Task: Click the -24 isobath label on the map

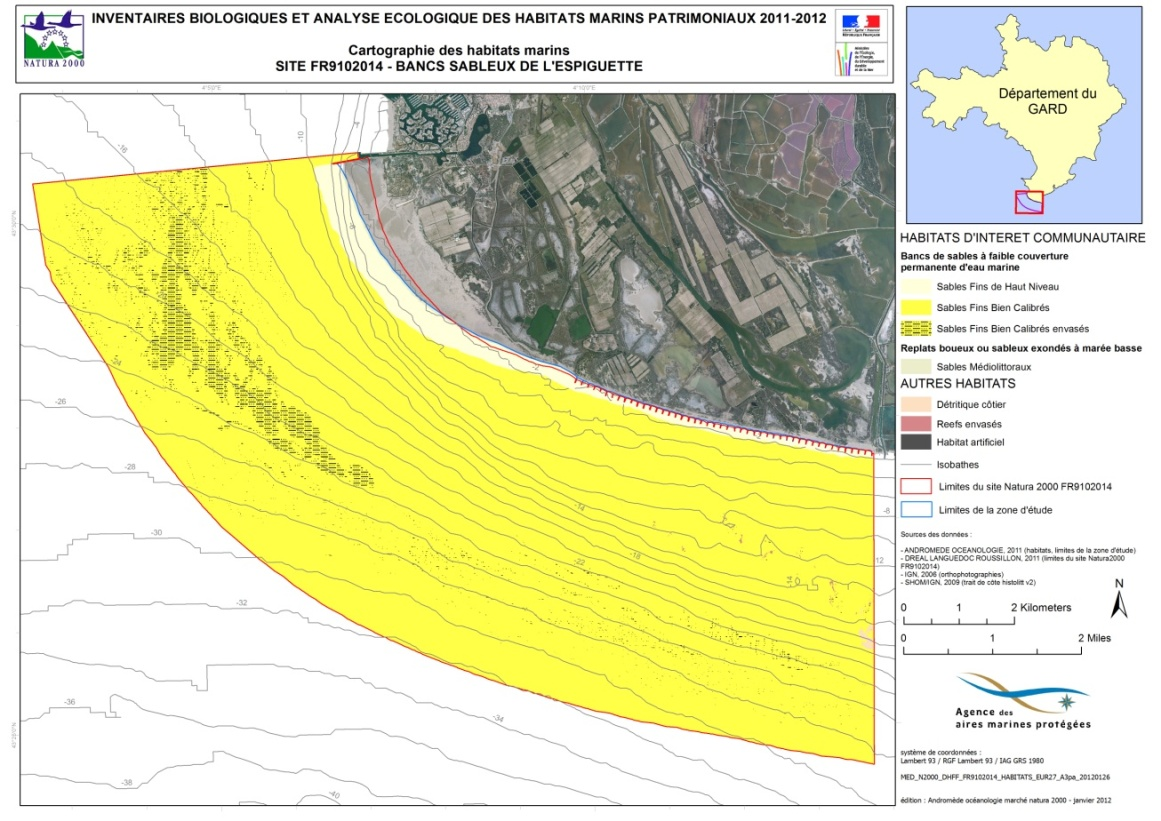Action: pyautogui.click(x=116, y=363)
